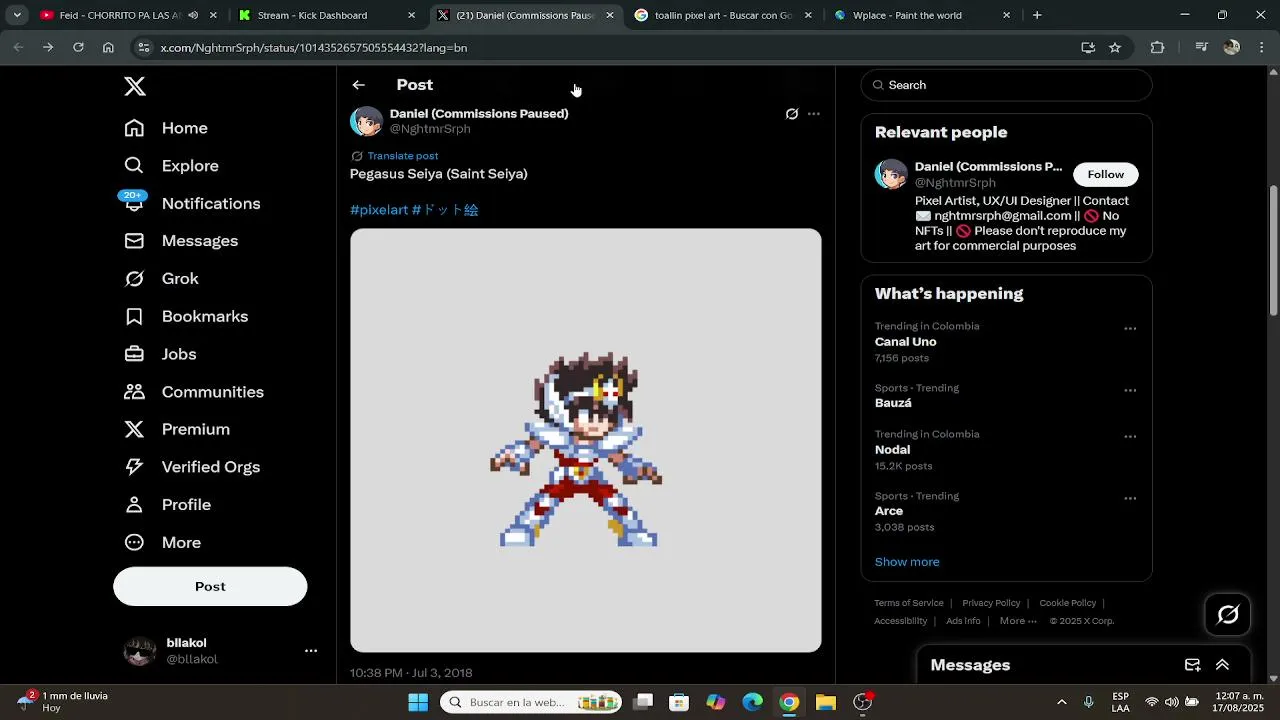Show hidden system tray icons
Image resolution: width=1280 pixels, height=720 pixels.
[1062, 702]
